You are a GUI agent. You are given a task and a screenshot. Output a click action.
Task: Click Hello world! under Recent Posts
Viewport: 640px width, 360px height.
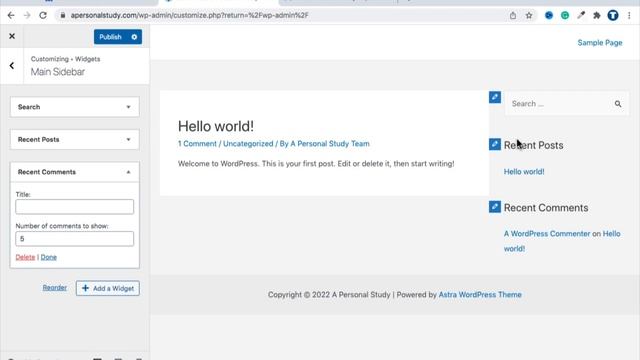click(524, 172)
